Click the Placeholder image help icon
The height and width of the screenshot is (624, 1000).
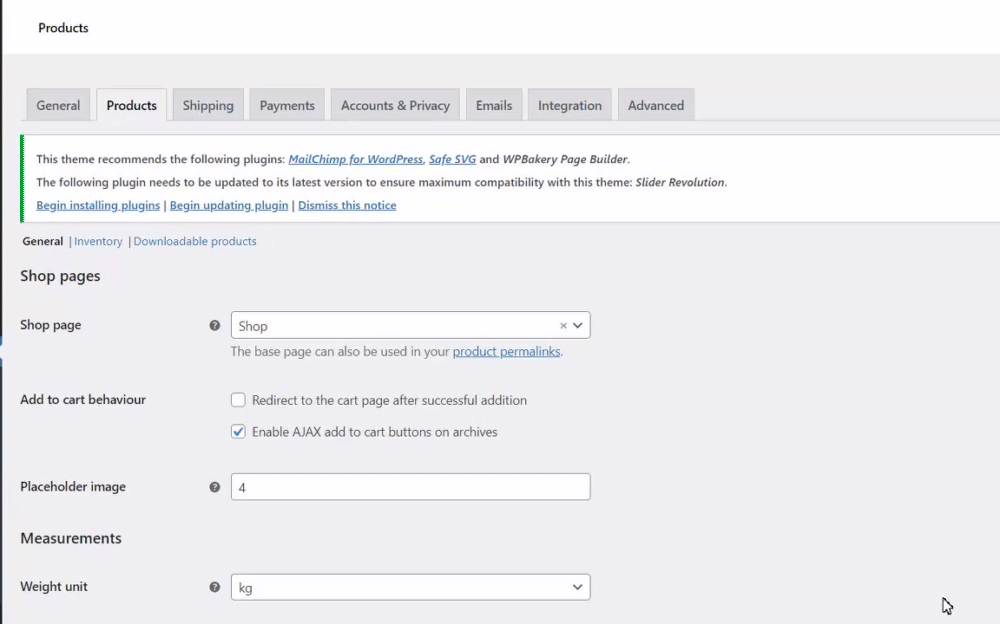point(214,487)
